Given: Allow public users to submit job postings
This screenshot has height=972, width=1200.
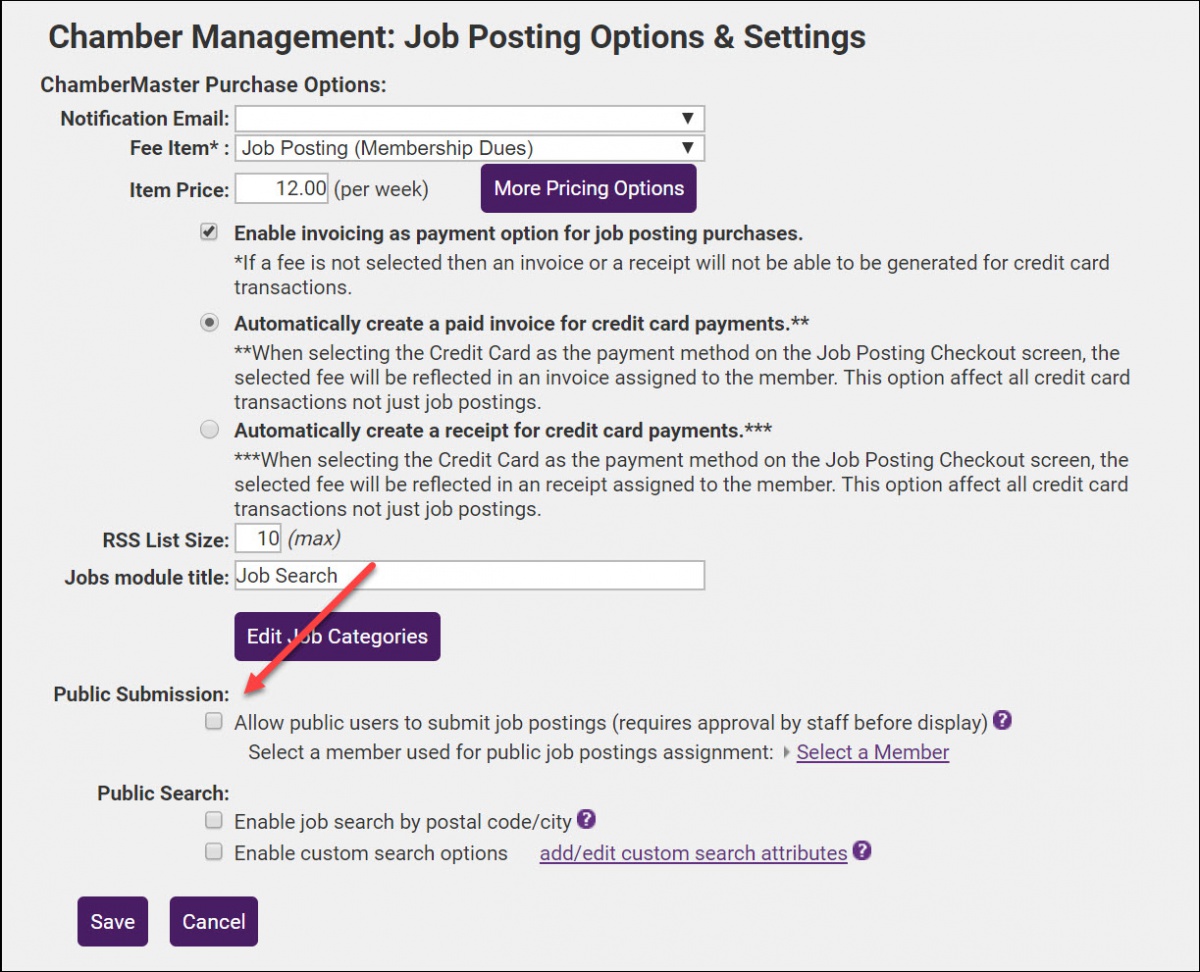Looking at the screenshot, I should [x=213, y=721].
